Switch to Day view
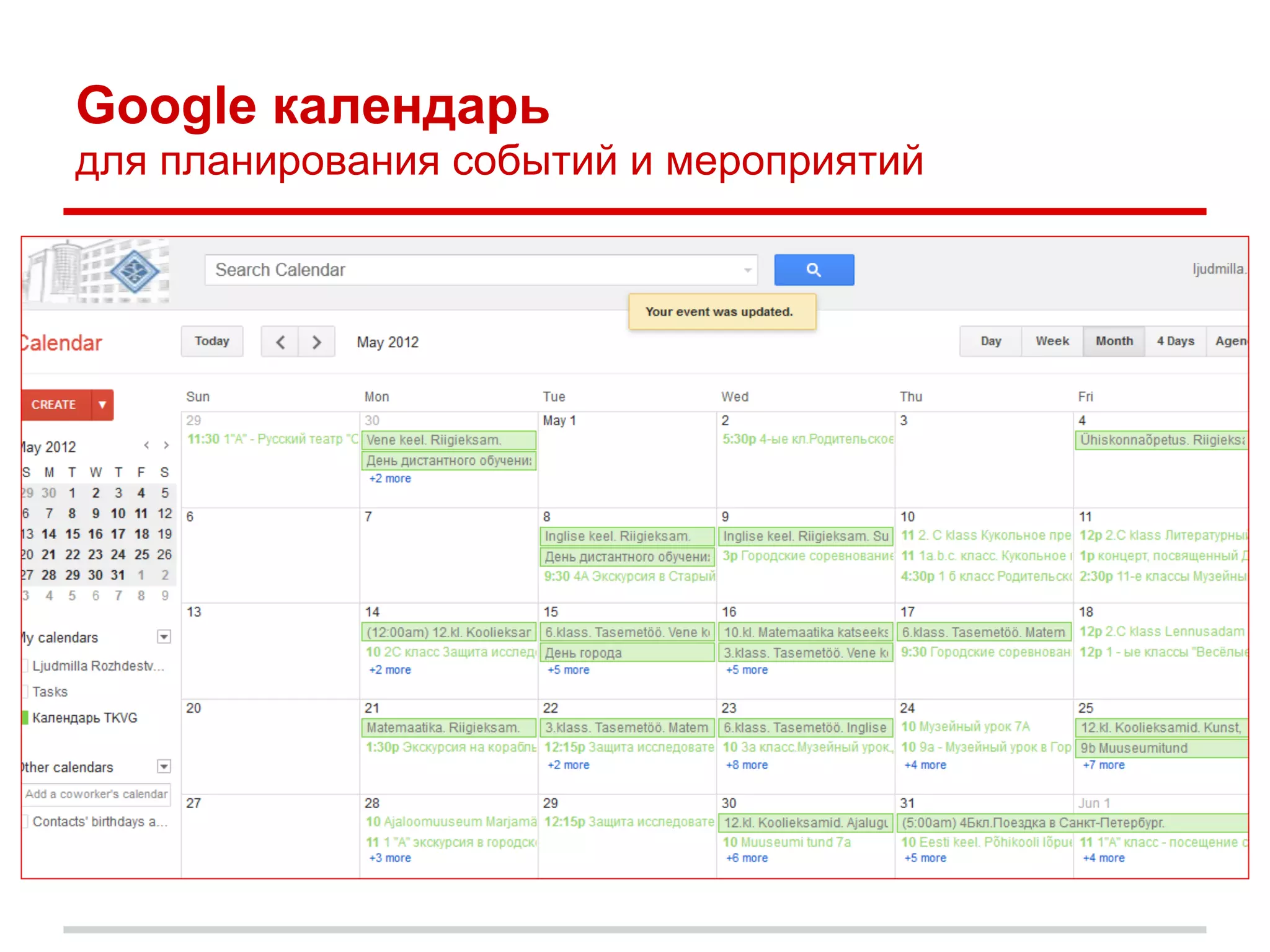 click(991, 342)
